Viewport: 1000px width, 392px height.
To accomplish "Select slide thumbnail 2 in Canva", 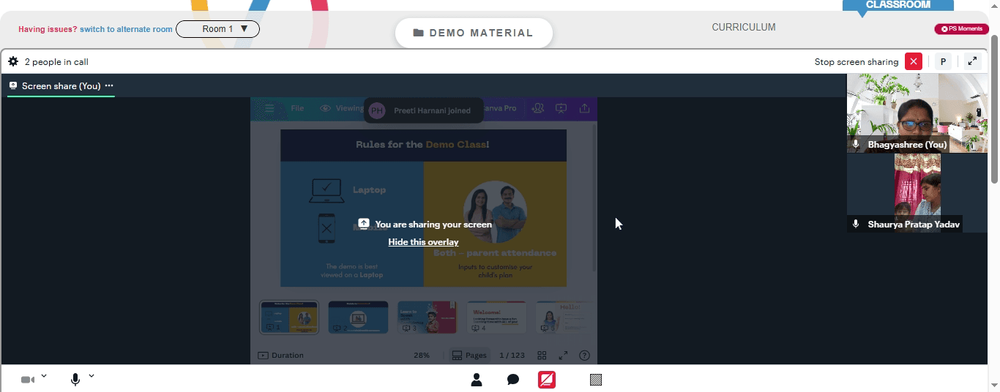I will coord(358,317).
